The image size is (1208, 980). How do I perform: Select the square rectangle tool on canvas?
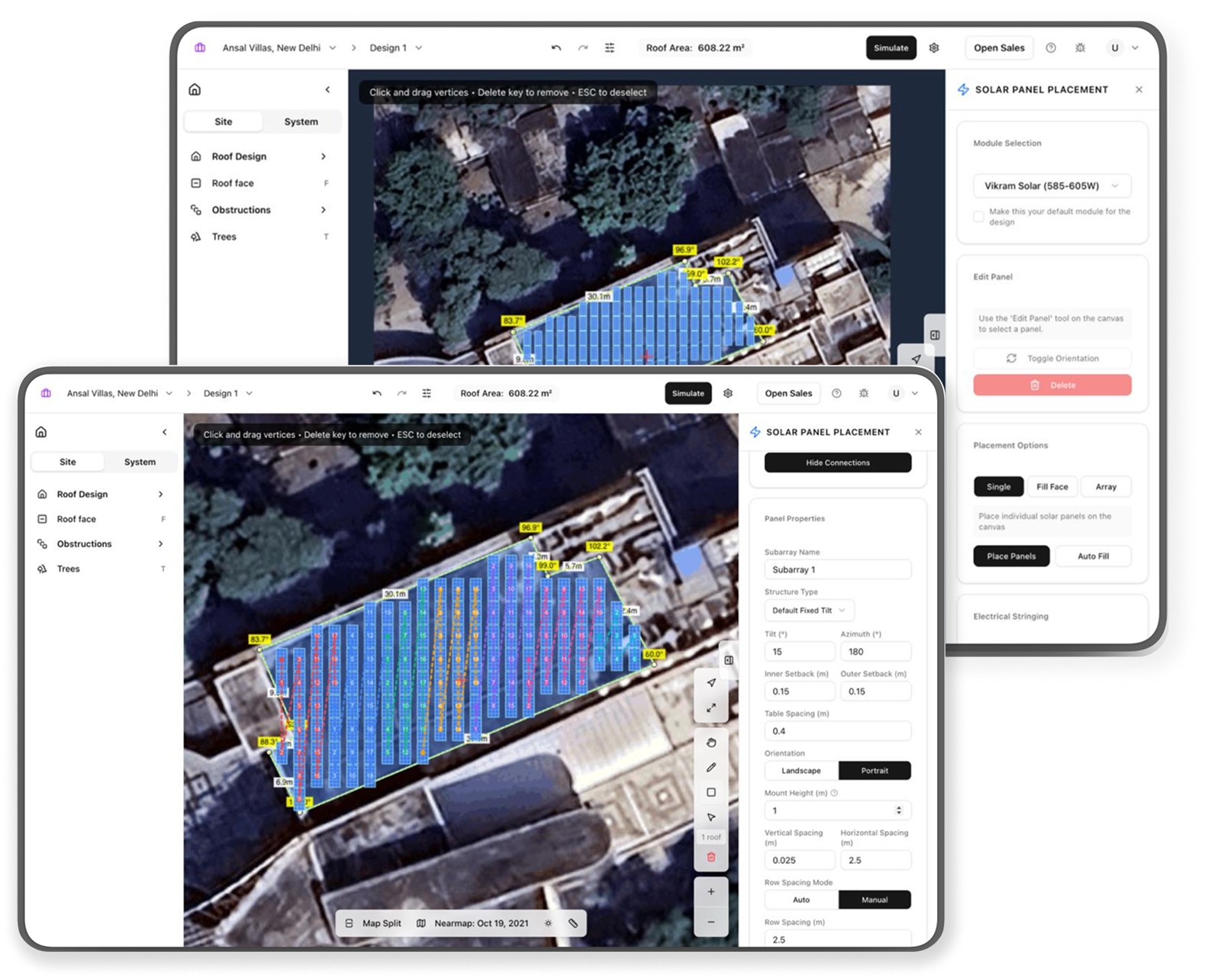[711, 792]
